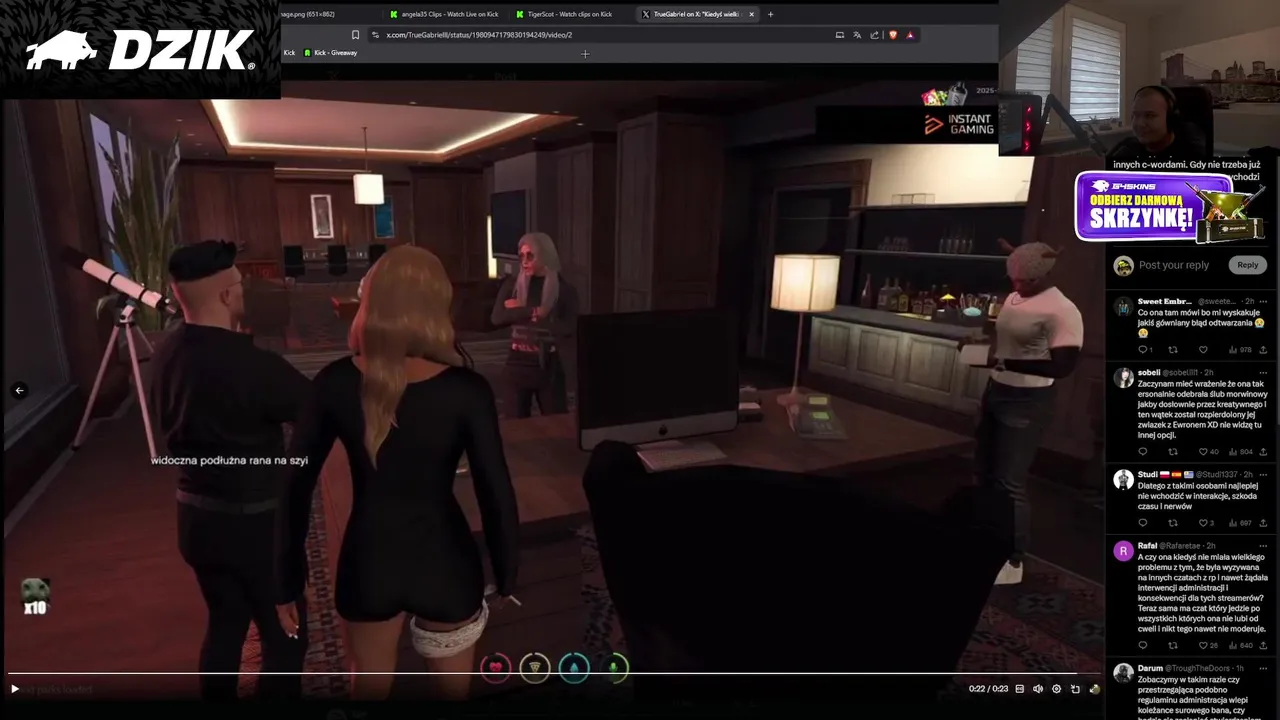Play the X video
Image resolution: width=1280 pixels, height=720 pixels.
click(x=14, y=689)
